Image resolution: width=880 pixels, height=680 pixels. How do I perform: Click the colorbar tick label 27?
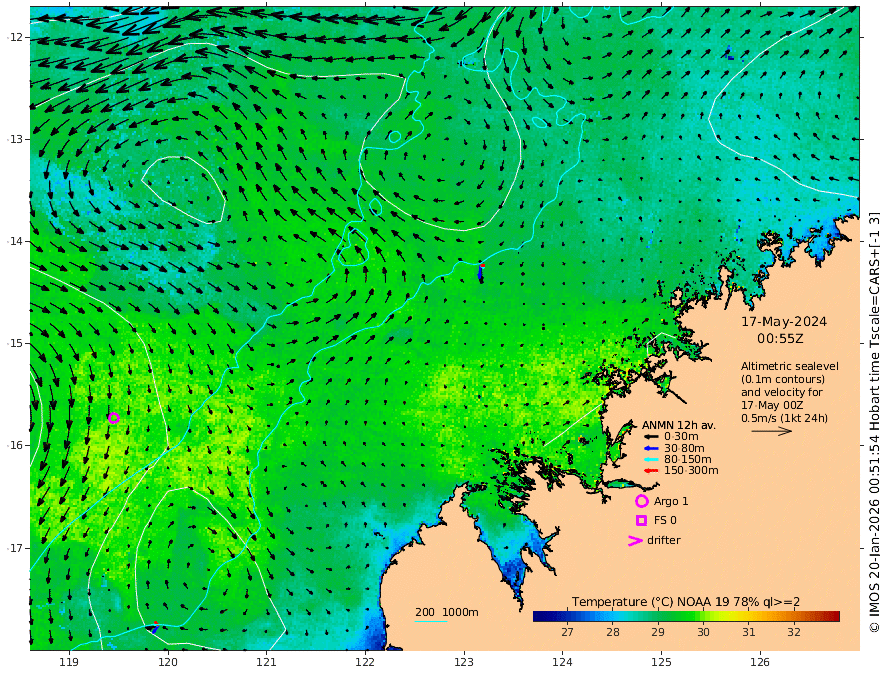click(x=567, y=632)
